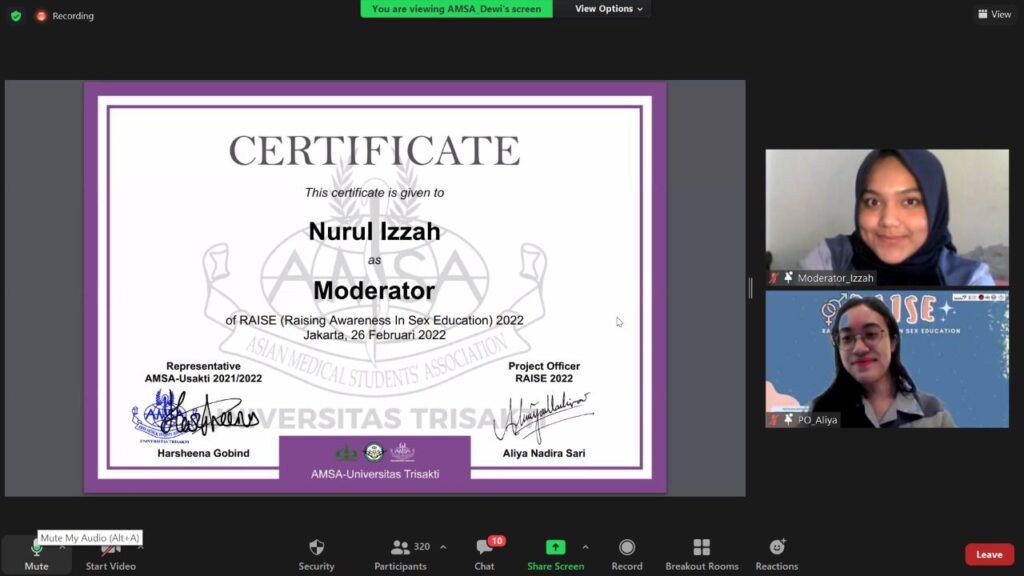Open the Chat panel
Viewport: 1024px width, 576px height.
(485, 555)
